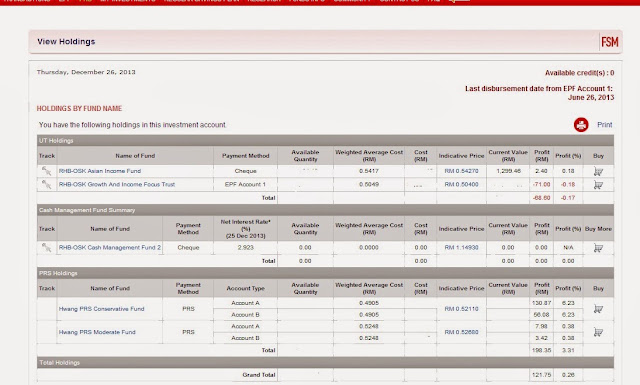
Task: Click indicative price RM 1.14930
Action: (461, 247)
